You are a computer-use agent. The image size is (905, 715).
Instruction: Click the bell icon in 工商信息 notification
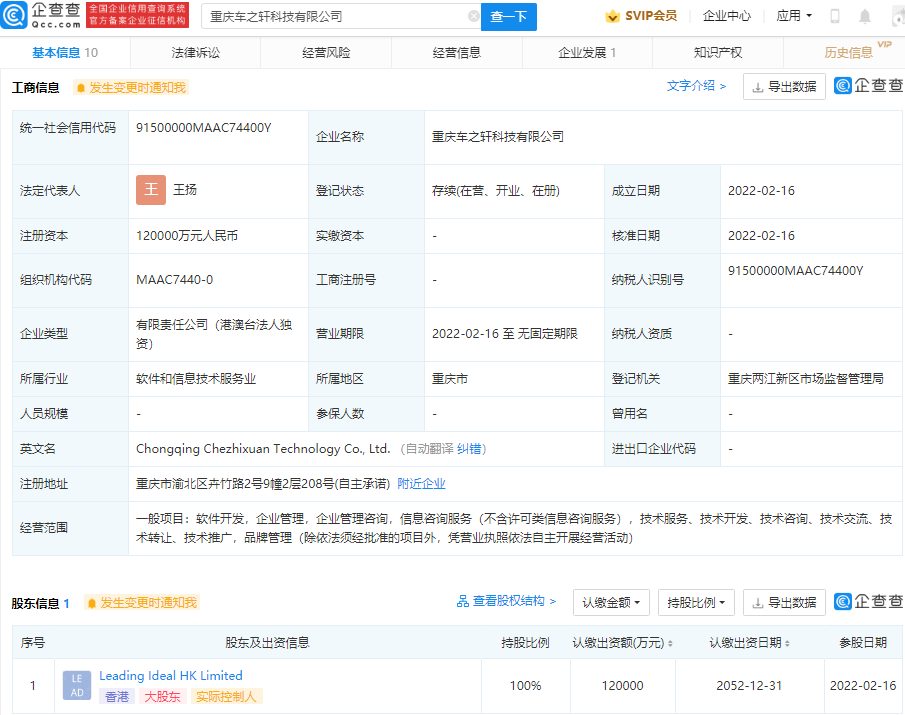(x=81, y=88)
